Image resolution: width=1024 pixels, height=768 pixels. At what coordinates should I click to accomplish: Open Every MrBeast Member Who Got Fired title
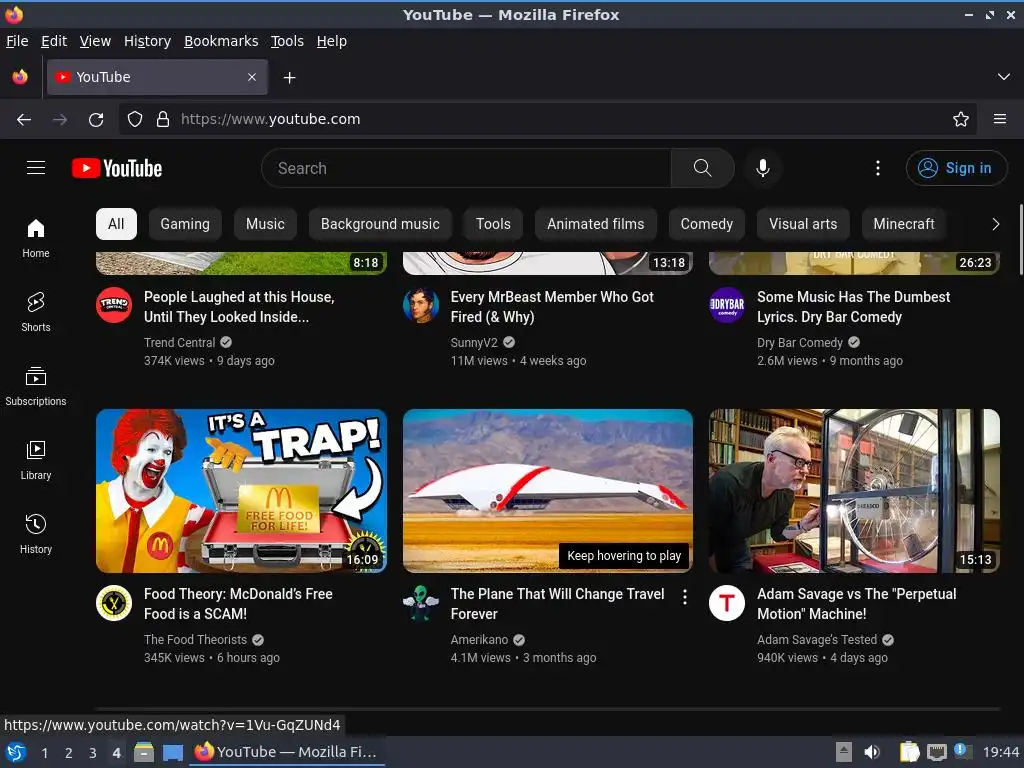pyautogui.click(x=552, y=307)
